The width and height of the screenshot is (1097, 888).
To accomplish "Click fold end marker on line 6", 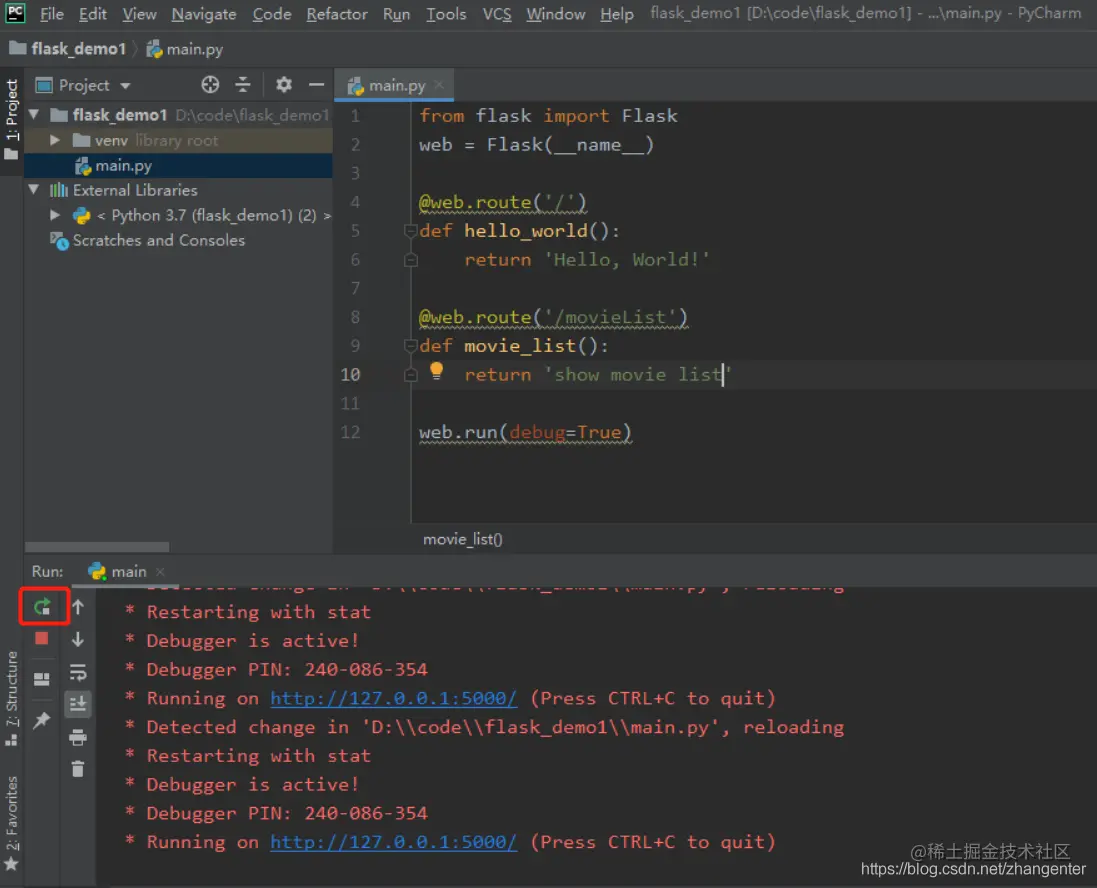I will point(411,260).
